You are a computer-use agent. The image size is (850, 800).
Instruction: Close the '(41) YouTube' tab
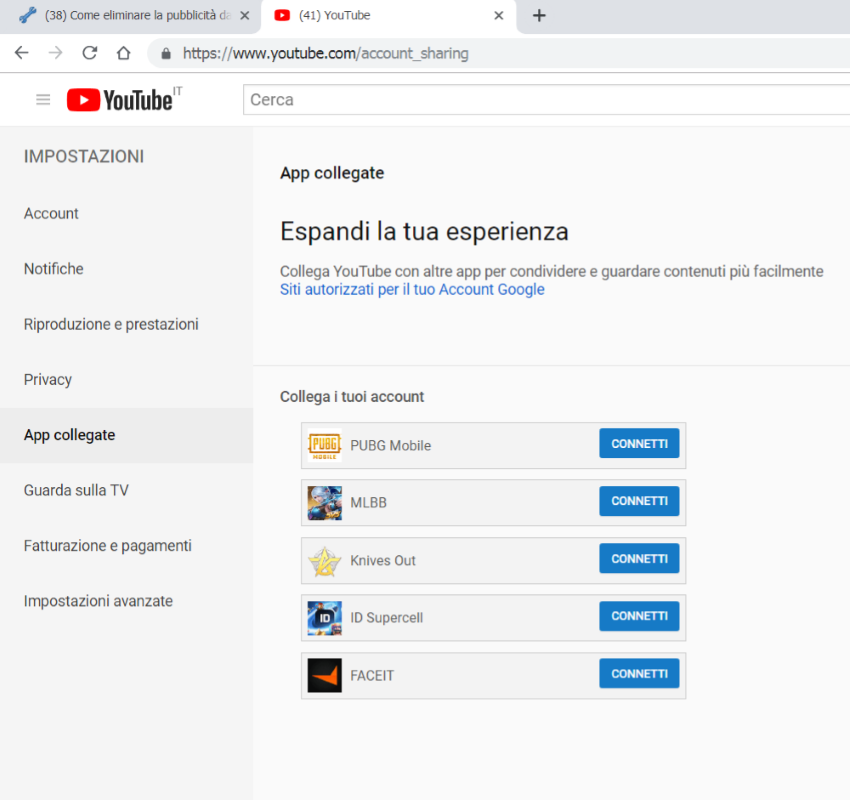tap(499, 16)
